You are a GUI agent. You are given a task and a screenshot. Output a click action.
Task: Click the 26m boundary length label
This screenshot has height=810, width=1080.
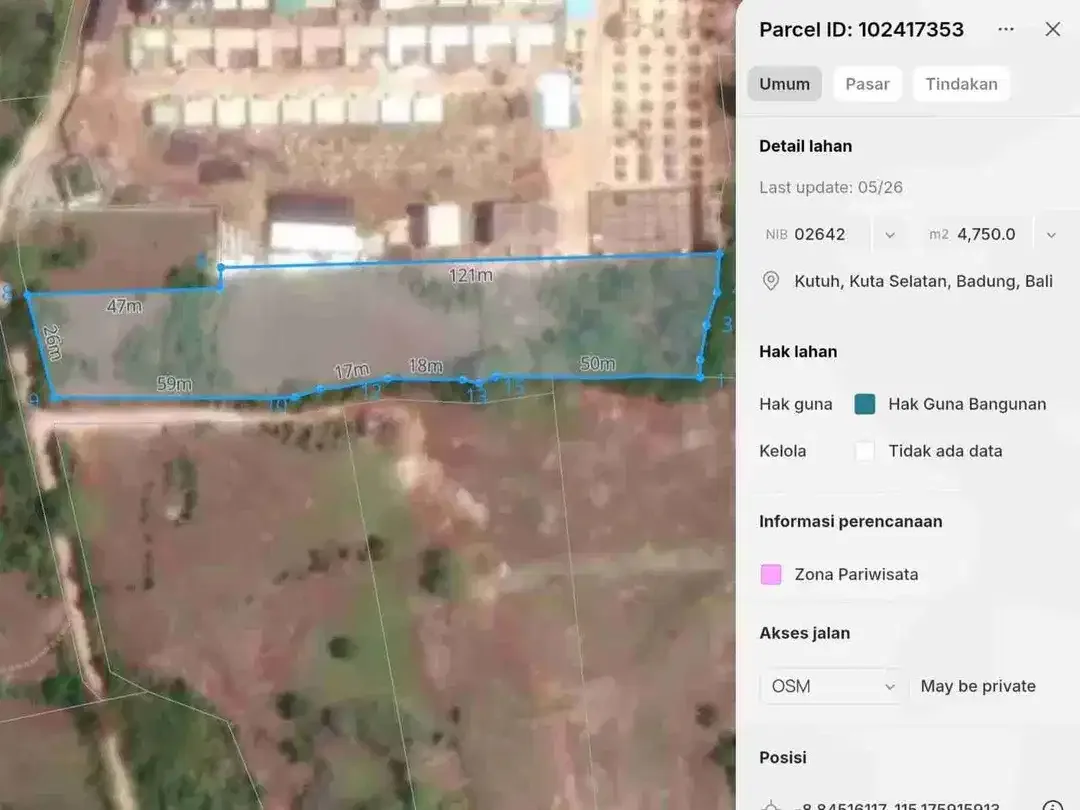pos(52,342)
